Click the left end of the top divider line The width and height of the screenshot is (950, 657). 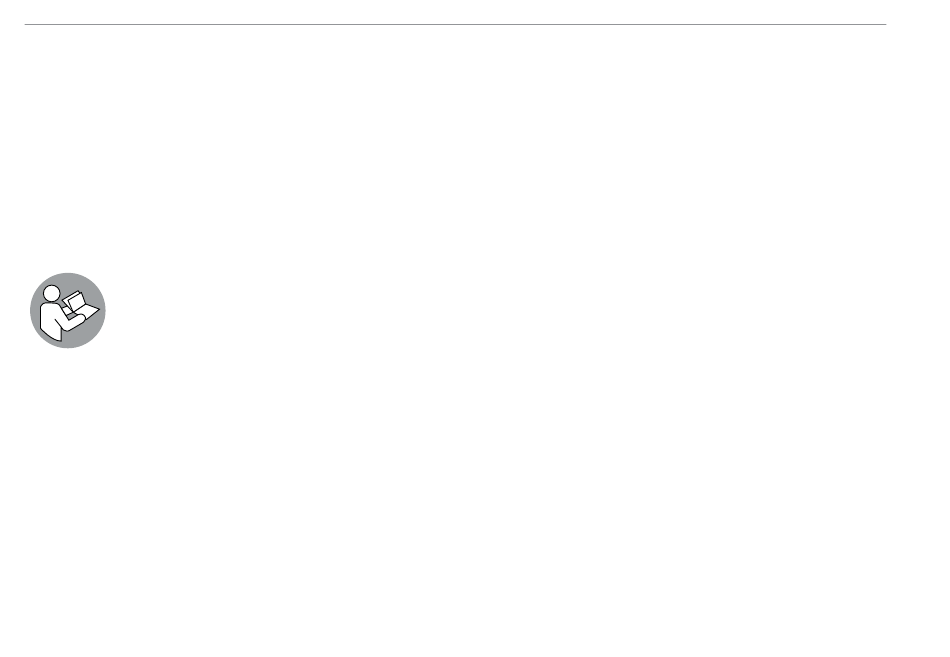(x=27, y=24)
